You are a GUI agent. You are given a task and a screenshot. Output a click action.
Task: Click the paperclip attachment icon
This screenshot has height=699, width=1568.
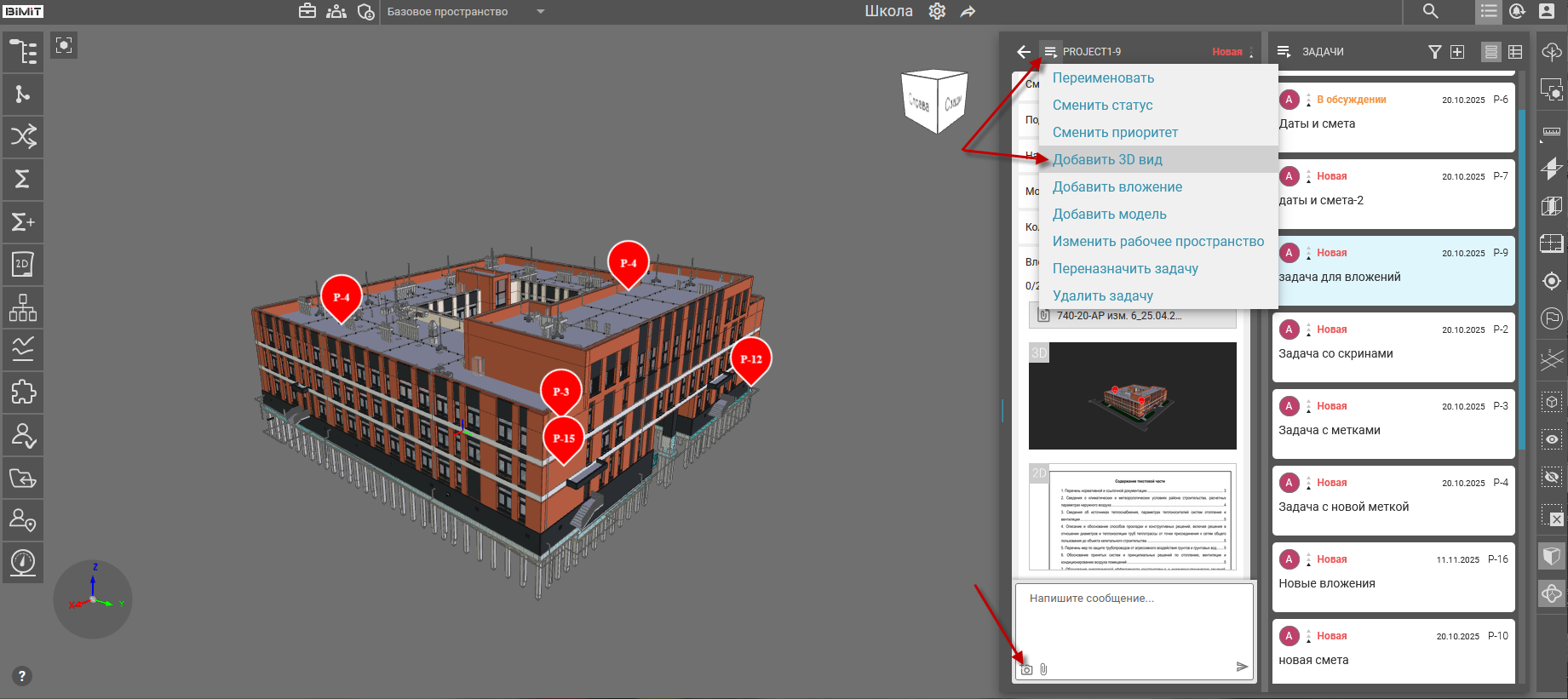point(1043,670)
